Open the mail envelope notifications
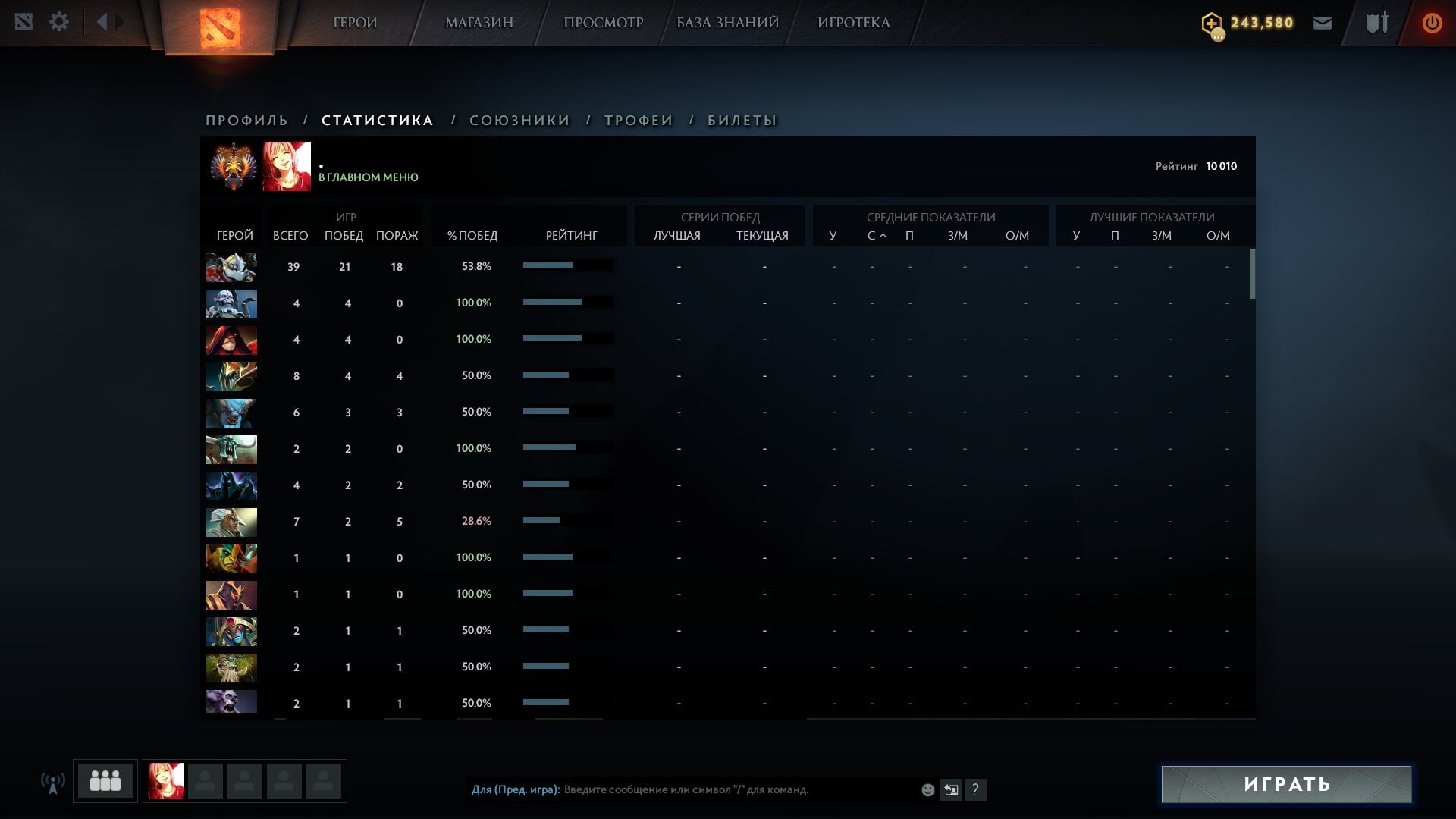 (1322, 23)
